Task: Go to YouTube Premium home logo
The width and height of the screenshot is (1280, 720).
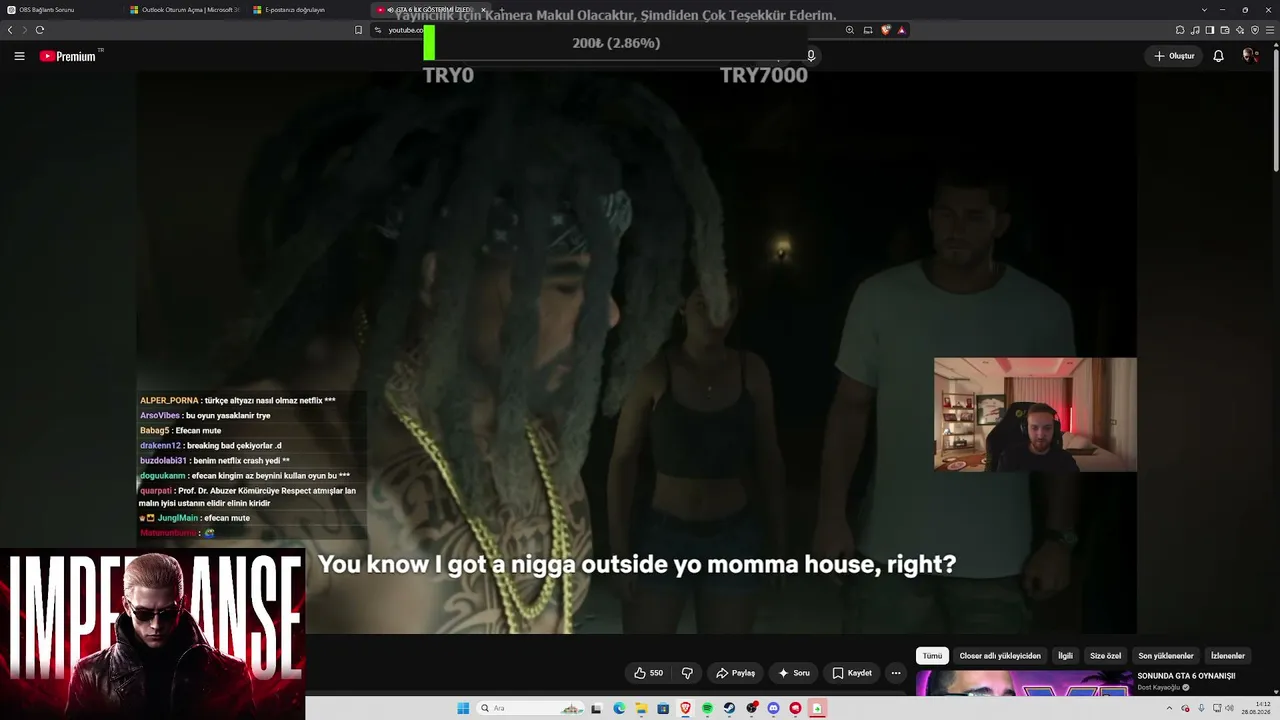Action: click(68, 56)
